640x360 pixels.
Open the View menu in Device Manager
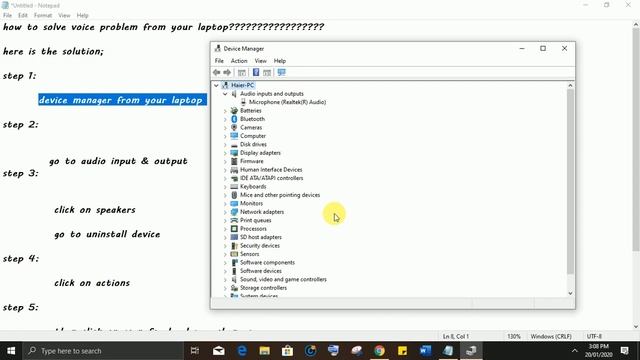coord(260,61)
